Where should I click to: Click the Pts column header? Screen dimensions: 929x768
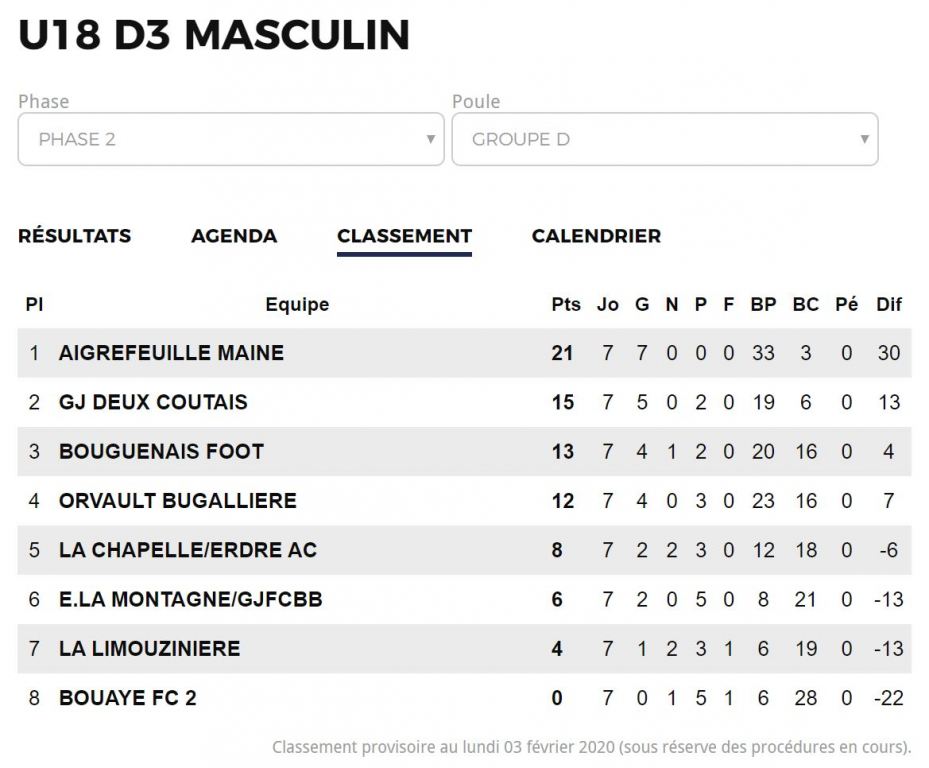566,304
